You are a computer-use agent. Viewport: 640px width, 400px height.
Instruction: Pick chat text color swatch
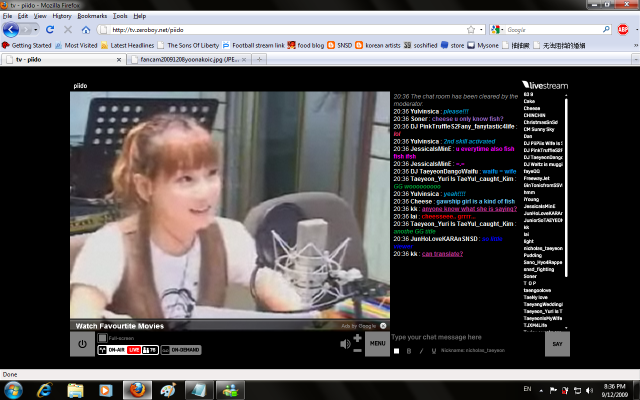pyautogui.click(x=396, y=351)
